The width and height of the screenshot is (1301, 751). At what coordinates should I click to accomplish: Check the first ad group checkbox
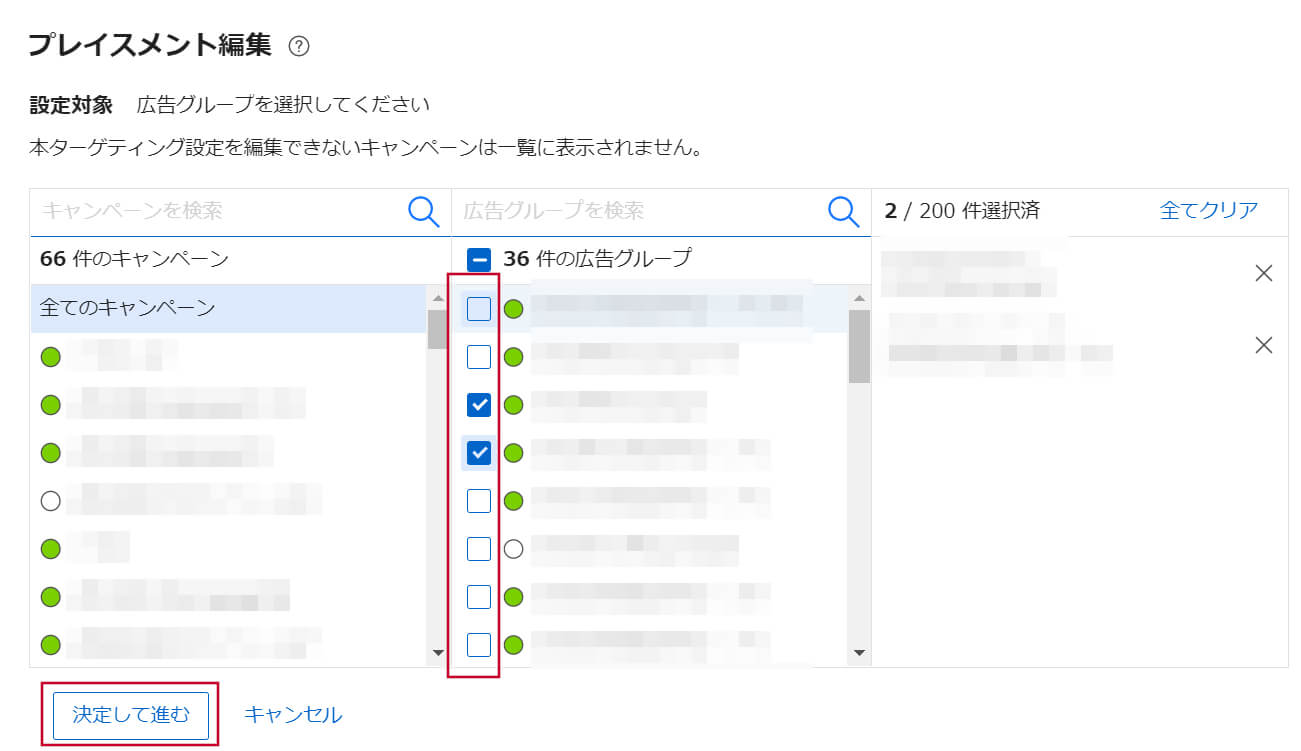(x=480, y=309)
